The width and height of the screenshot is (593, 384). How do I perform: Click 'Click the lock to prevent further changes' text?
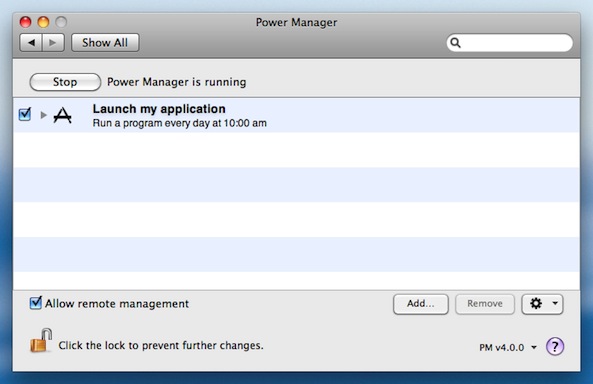pos(161,345)
